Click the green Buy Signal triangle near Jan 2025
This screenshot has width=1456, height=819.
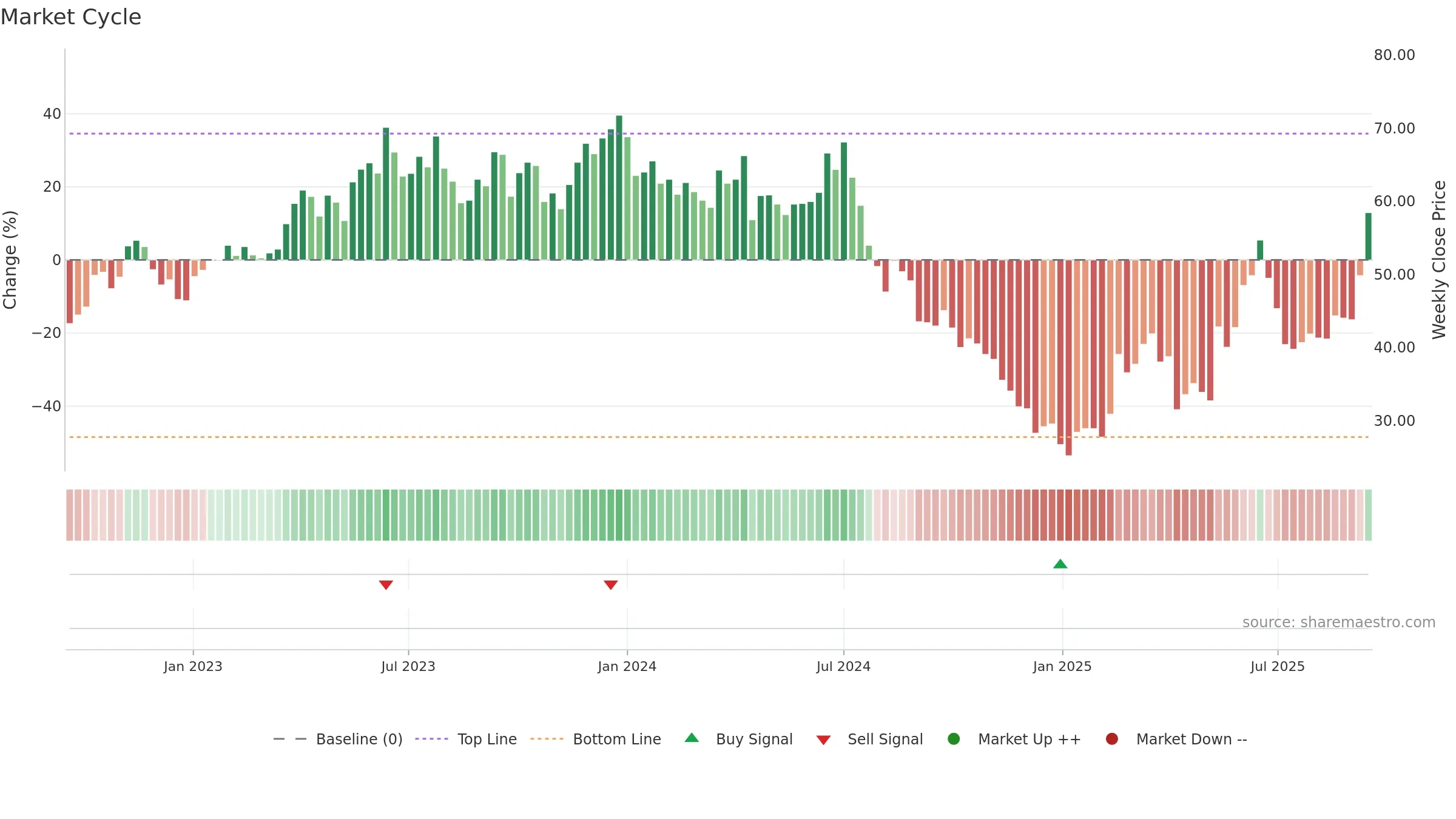[1060, 564]
